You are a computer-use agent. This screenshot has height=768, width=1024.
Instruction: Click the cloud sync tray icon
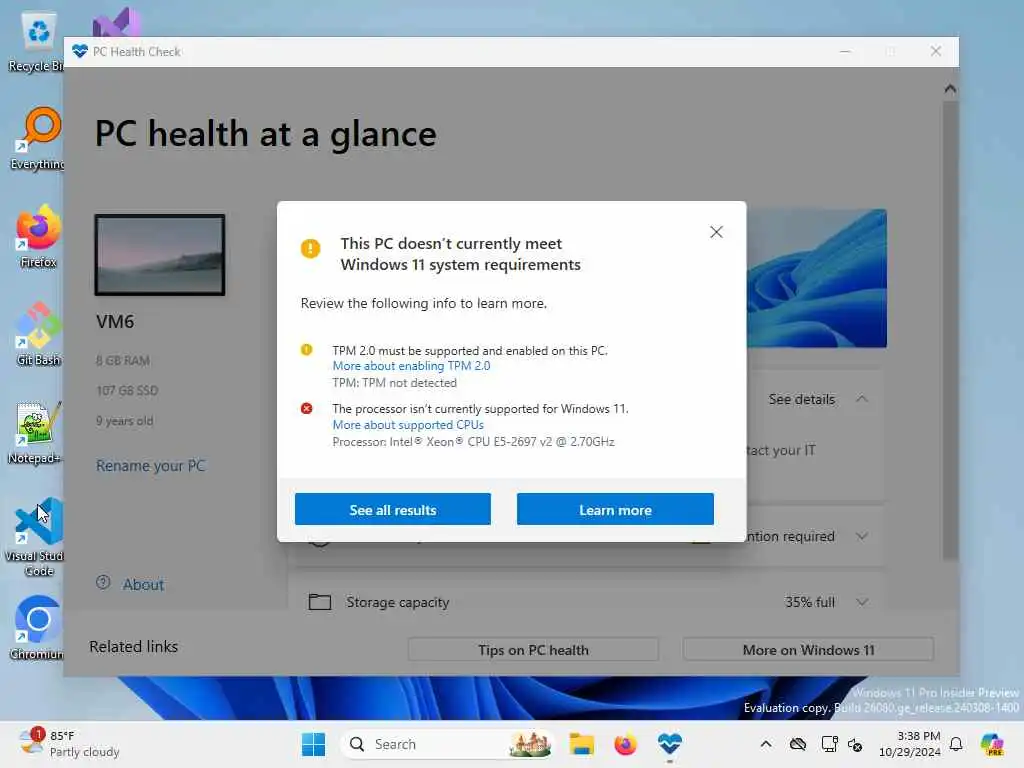click(x=797, y=744)
